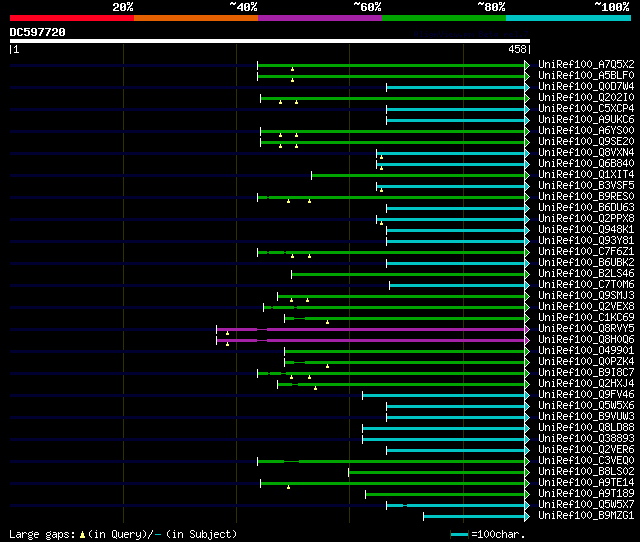Click UniRef100_B6DU63 label
The width and height of the screenshot is (640, 542).
[x=586, y=208]
